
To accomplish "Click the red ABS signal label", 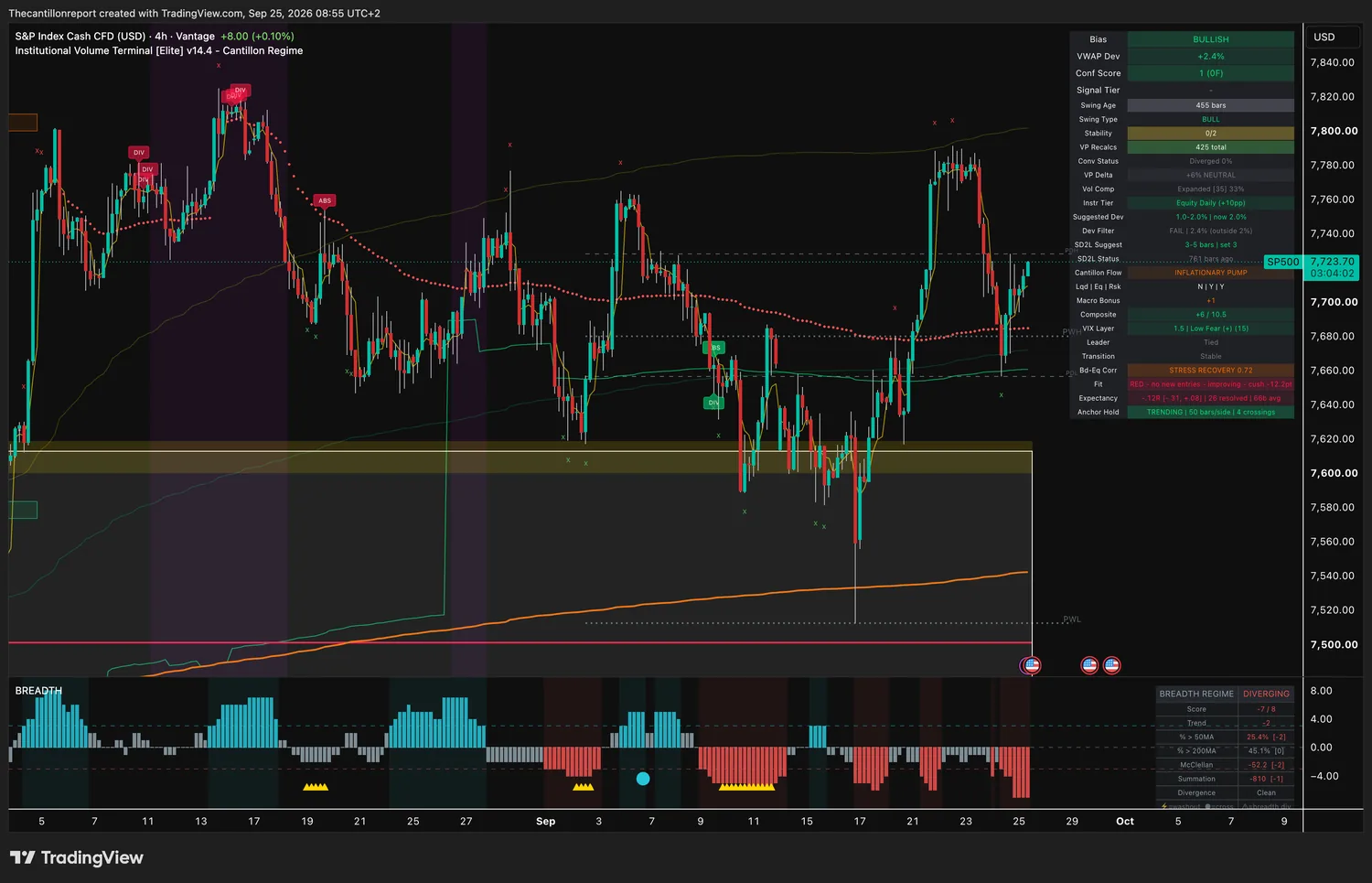I will click(x=325, y=200).
